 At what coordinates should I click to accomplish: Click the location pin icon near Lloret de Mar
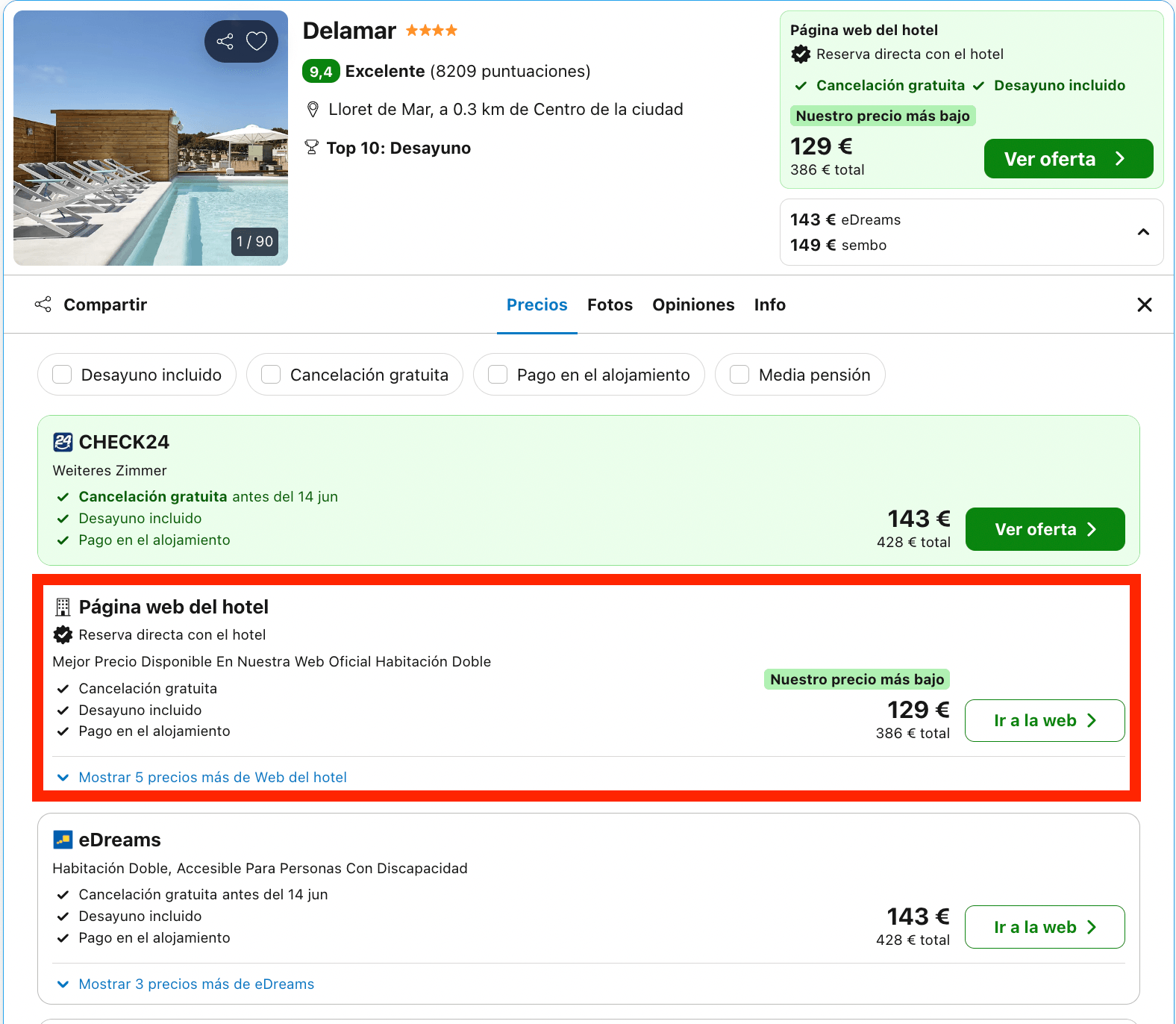pyautogui.click(x=313, y=110)
